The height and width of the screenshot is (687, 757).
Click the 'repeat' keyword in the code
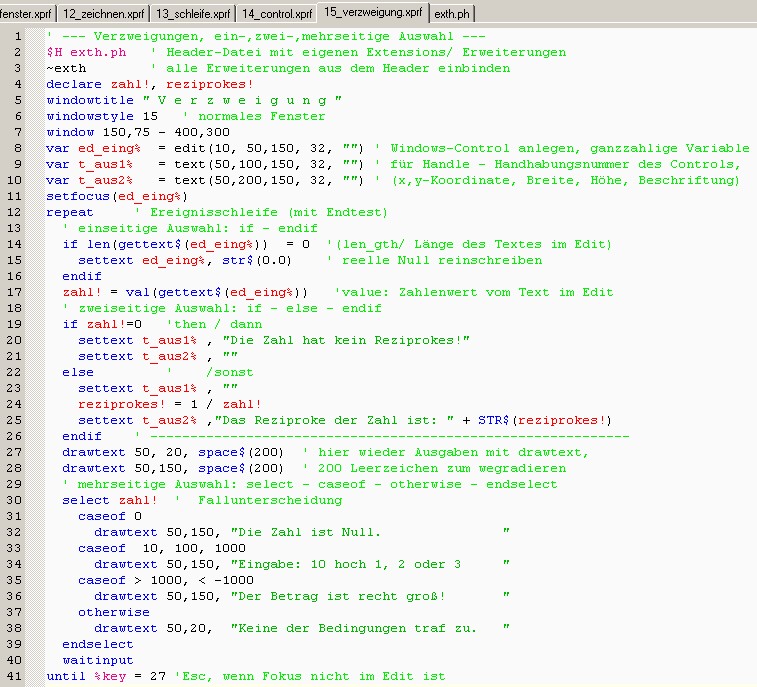pos(70,212)
